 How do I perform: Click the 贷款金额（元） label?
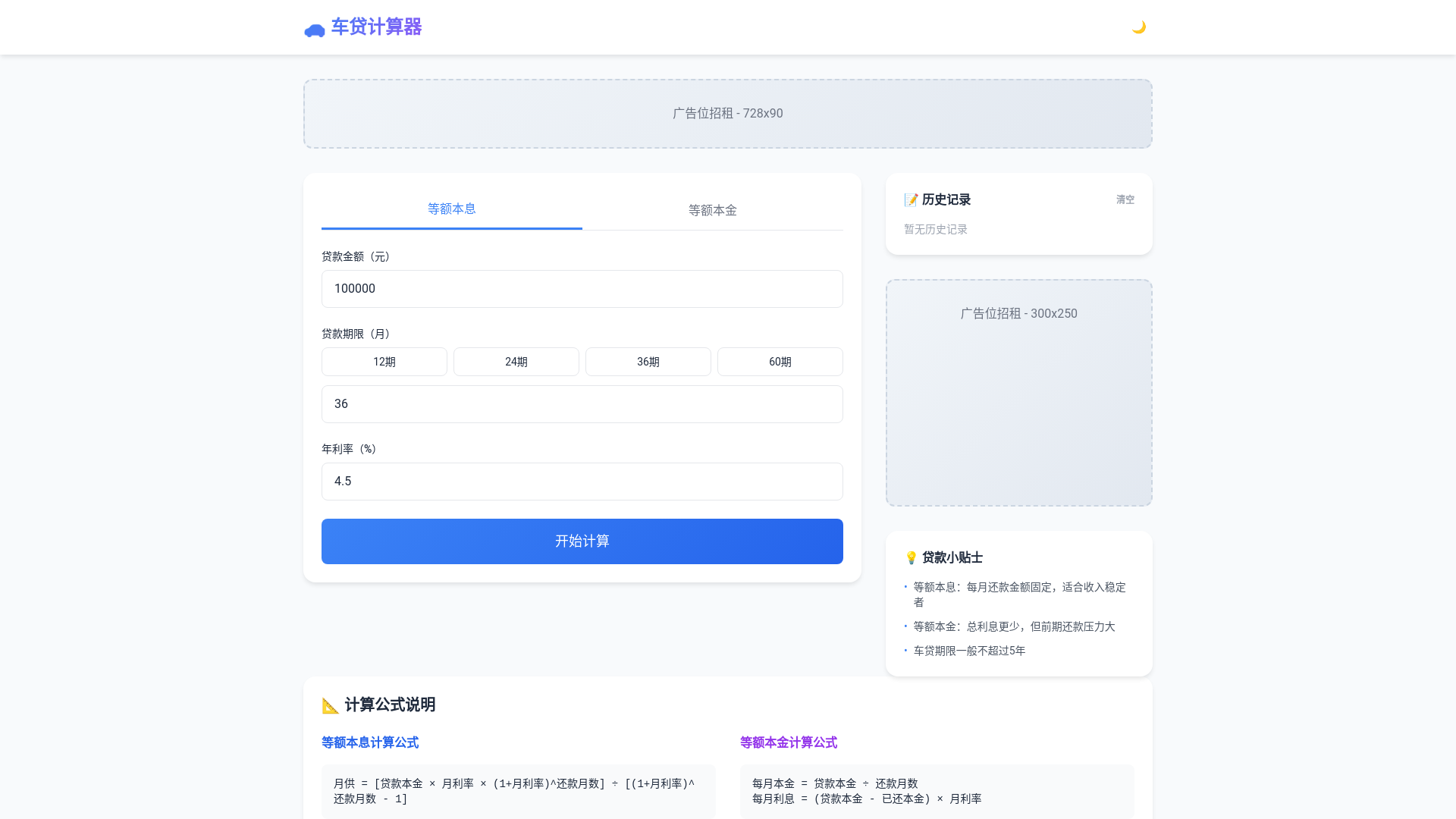(356, 256)
